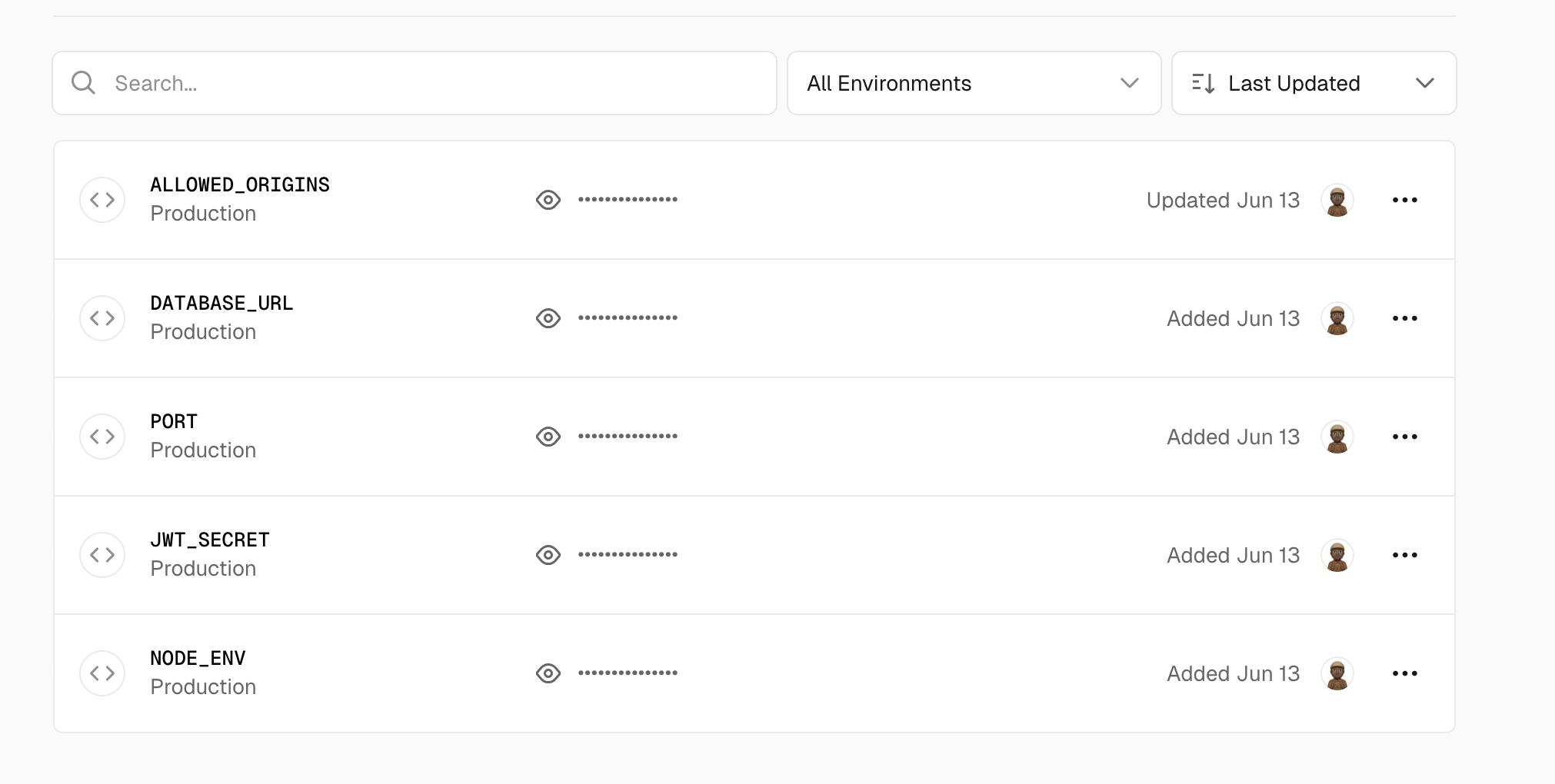
Task: Click the masked value dots for PORT
Action: pos(628,436)
